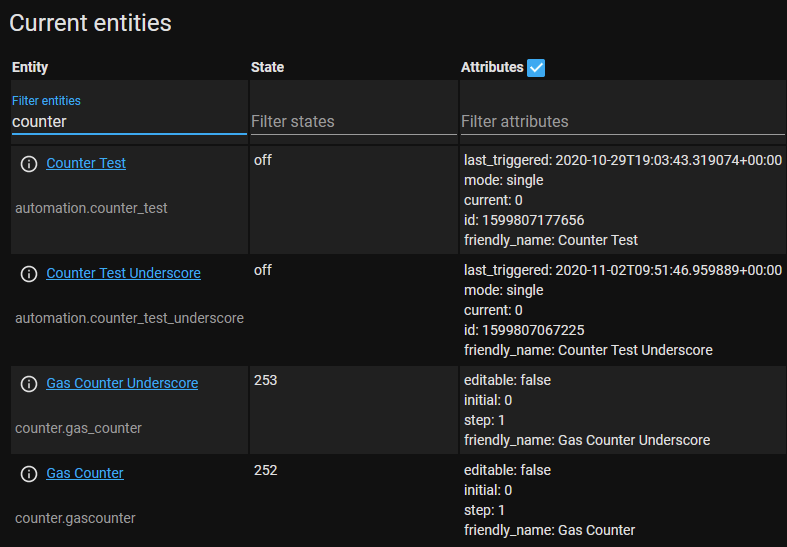Show info for Gas Counter Underscore

pyautogui.click(x=29, y=383)
